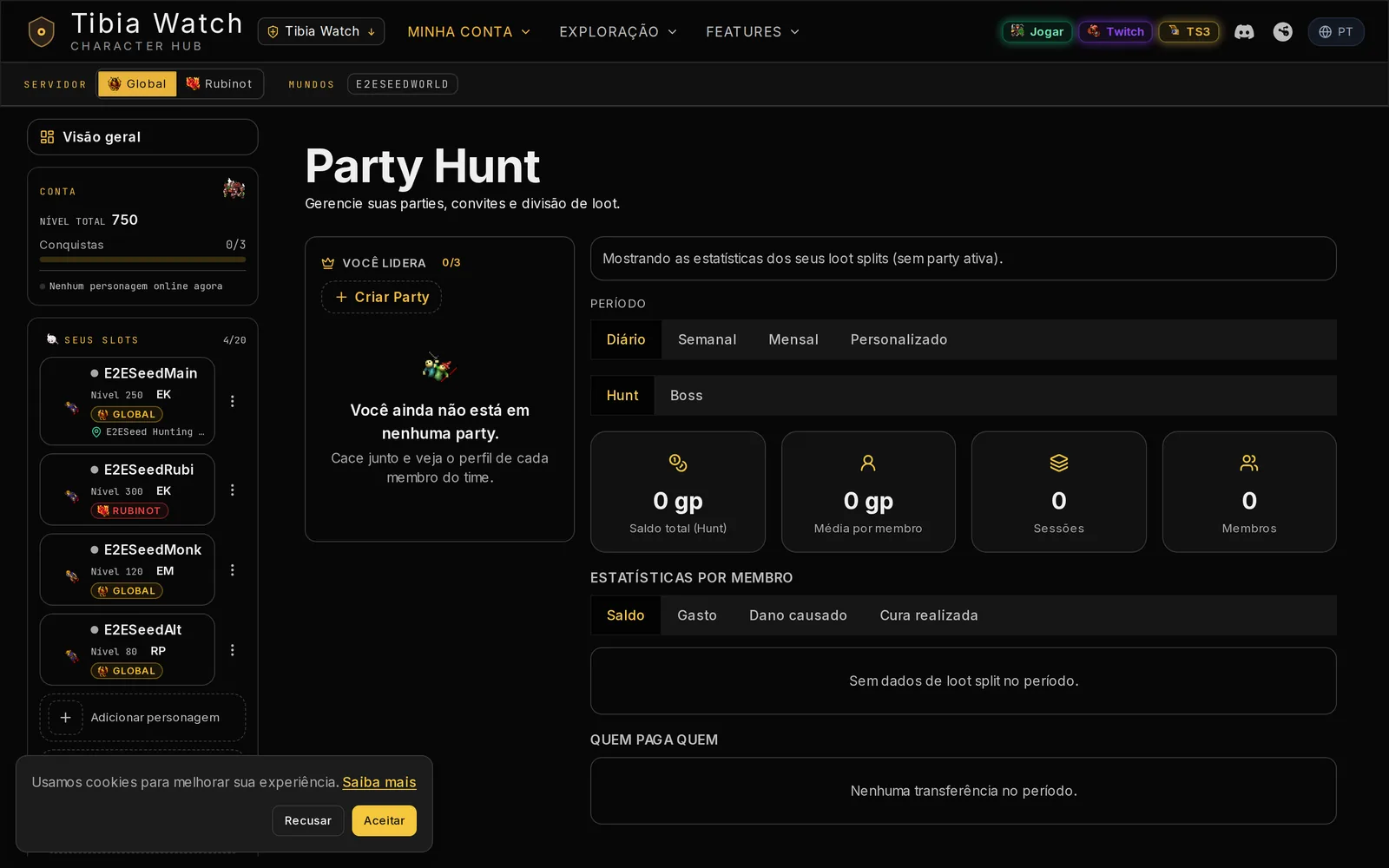The width and height of the screenshot is (1389, 868).
Task: Click the Seus Slots icon
Action: [52, 339]
